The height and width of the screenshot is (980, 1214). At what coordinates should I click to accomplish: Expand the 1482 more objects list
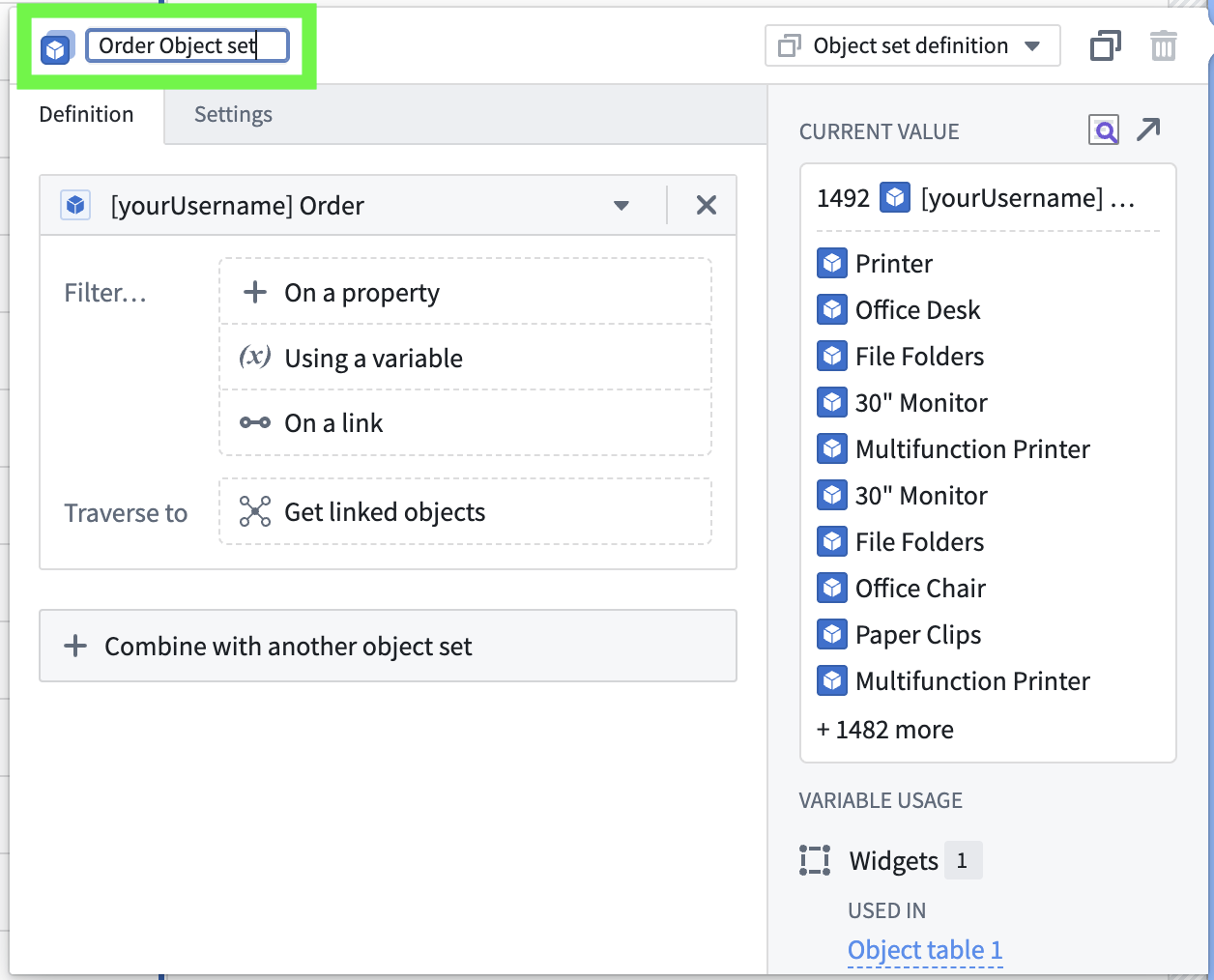tap(884, 729)
